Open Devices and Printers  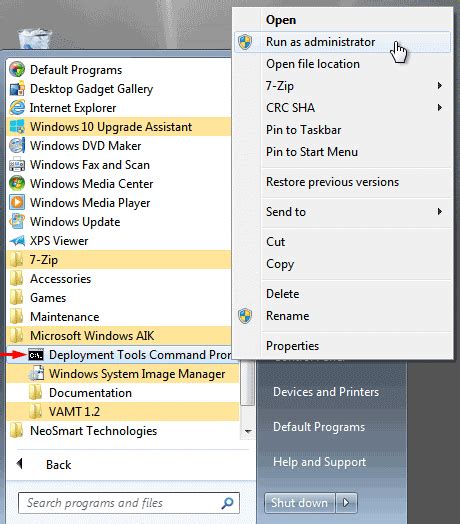(x=326, y=392)
